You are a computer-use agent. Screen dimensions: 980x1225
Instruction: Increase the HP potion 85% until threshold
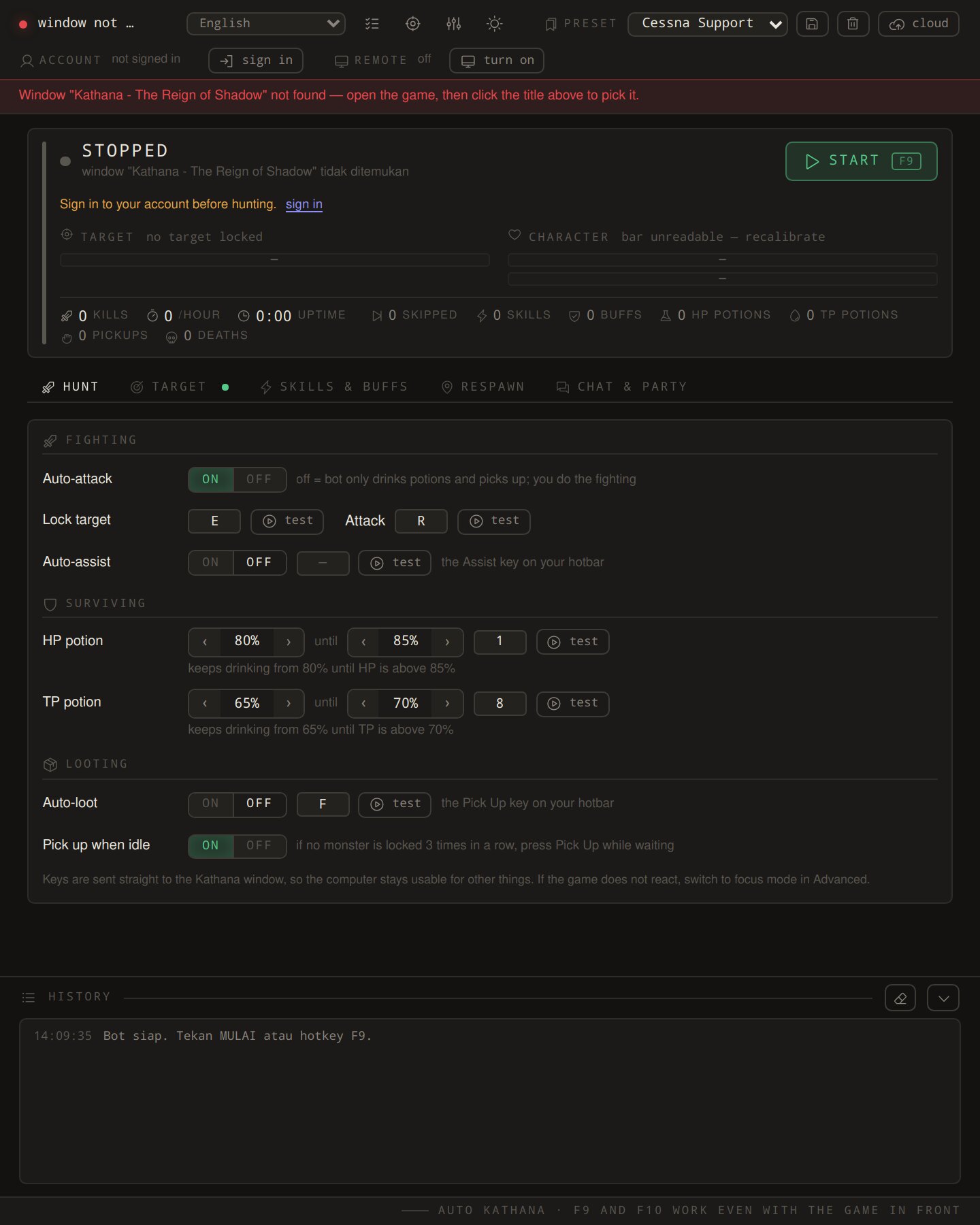pos(447,642)
